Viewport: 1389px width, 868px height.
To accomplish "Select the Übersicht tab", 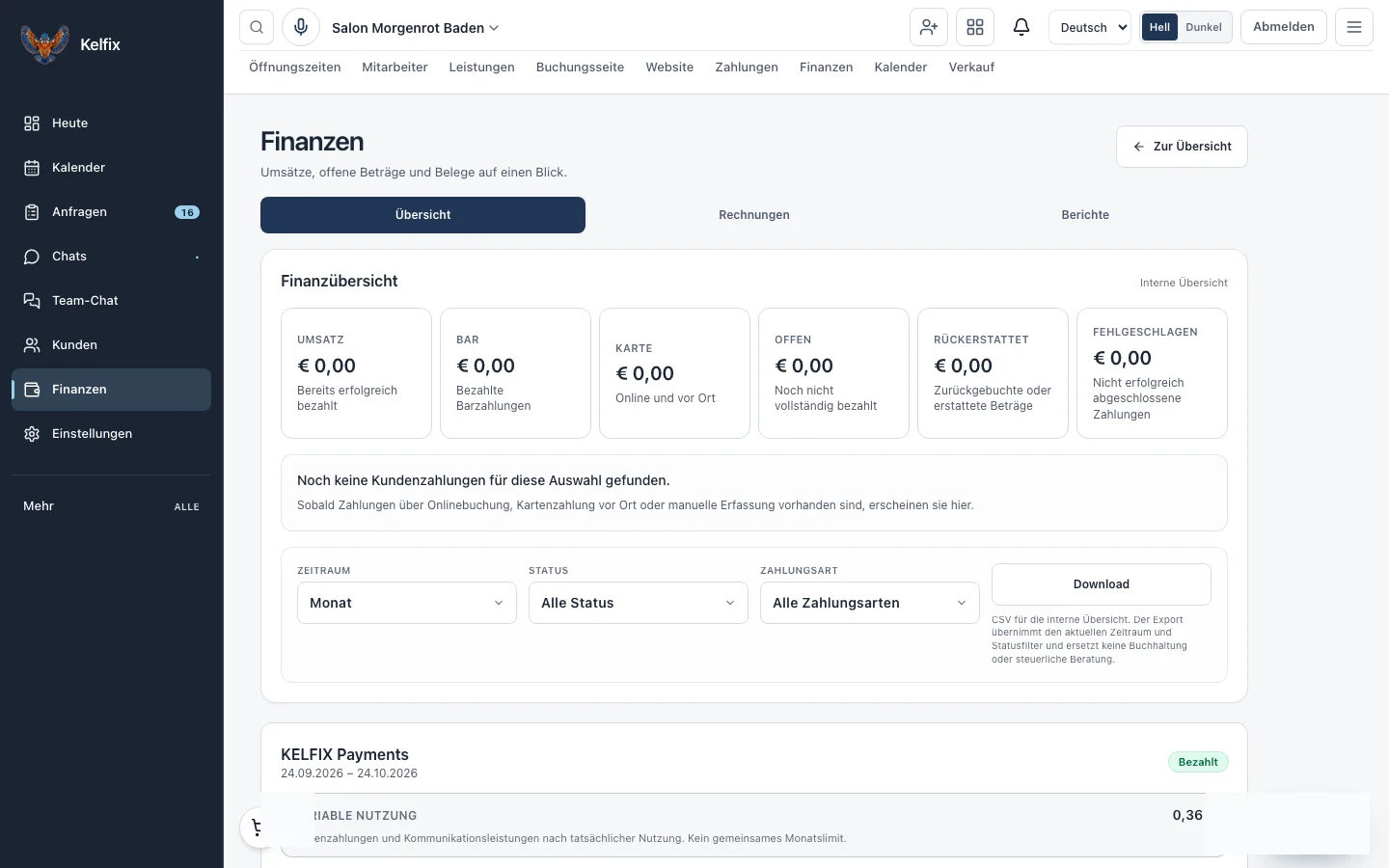I will [422, 215].
